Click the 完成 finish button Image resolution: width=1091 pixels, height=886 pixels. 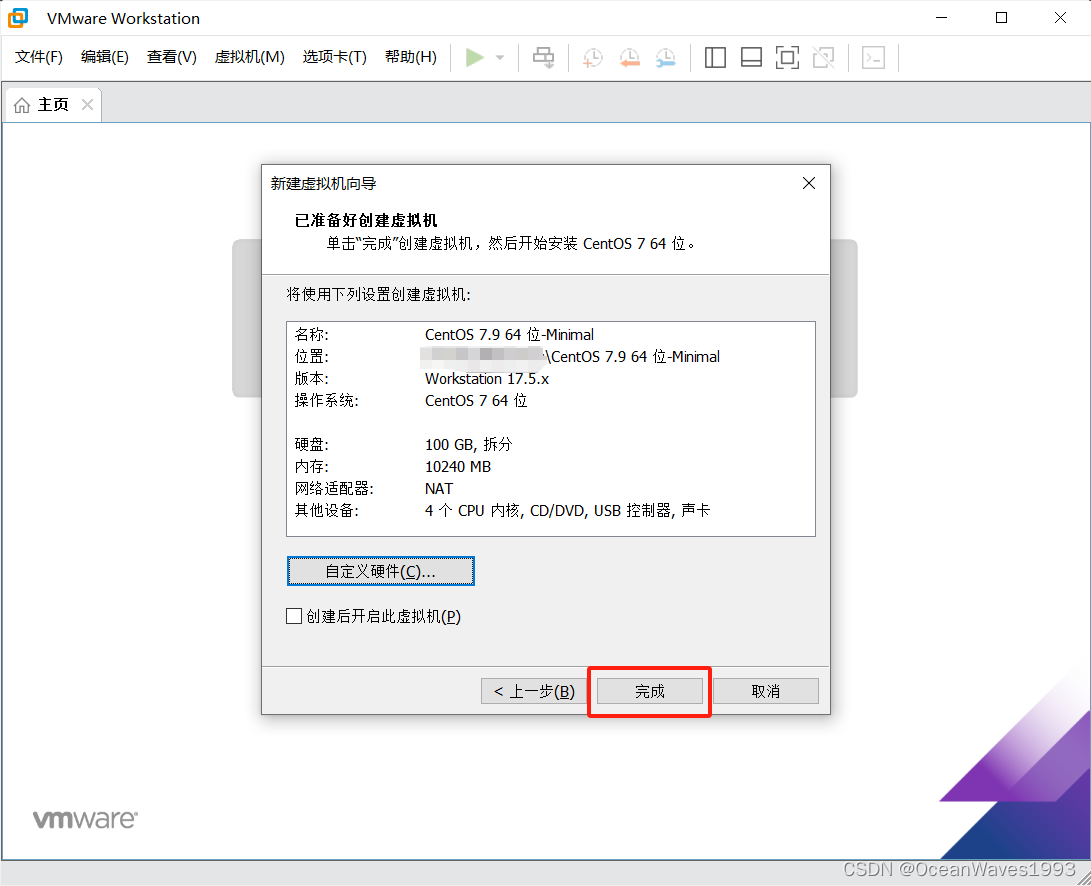coord(649,691)
